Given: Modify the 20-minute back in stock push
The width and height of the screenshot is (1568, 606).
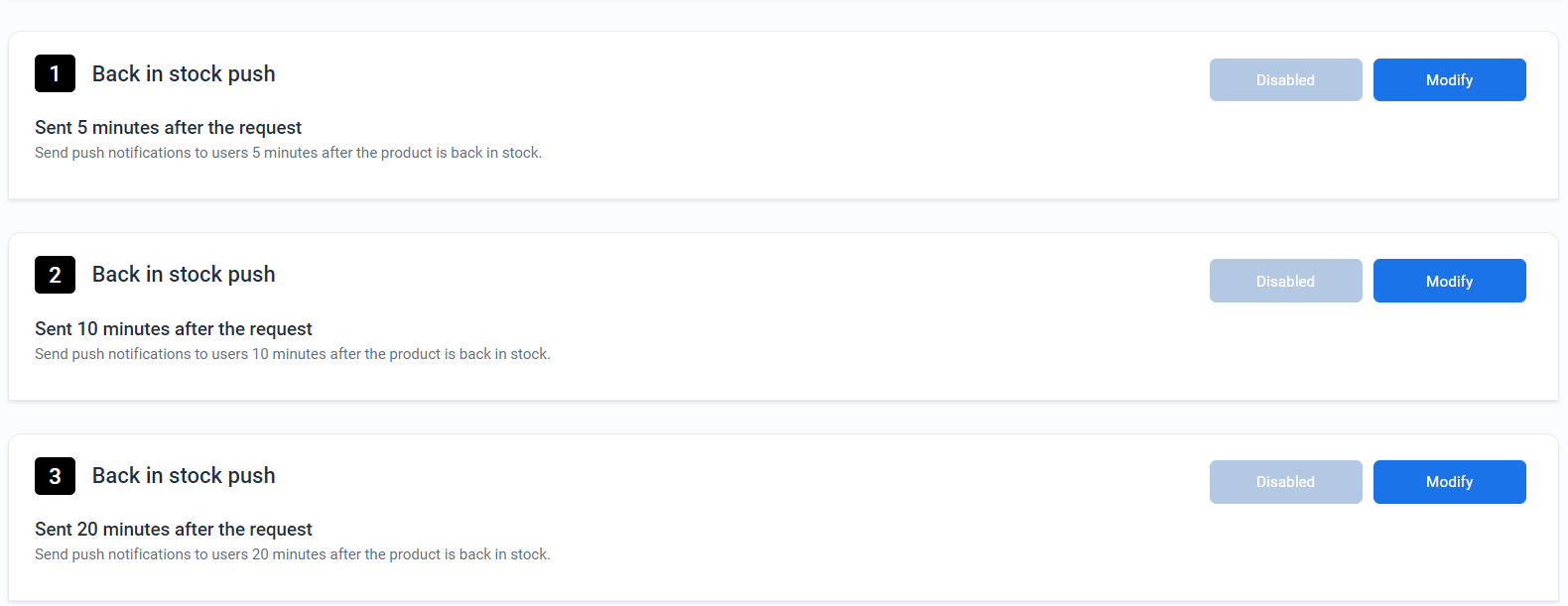Looking at the screenshot, I should pyautogui.click(x=1449, y=482).
